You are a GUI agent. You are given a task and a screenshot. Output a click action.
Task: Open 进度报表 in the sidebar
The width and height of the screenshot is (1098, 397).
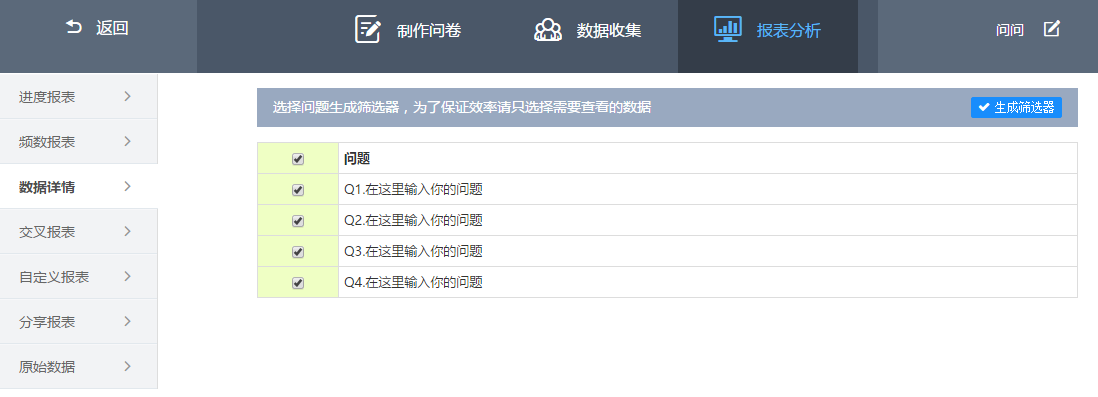click(x=78, y=97)
